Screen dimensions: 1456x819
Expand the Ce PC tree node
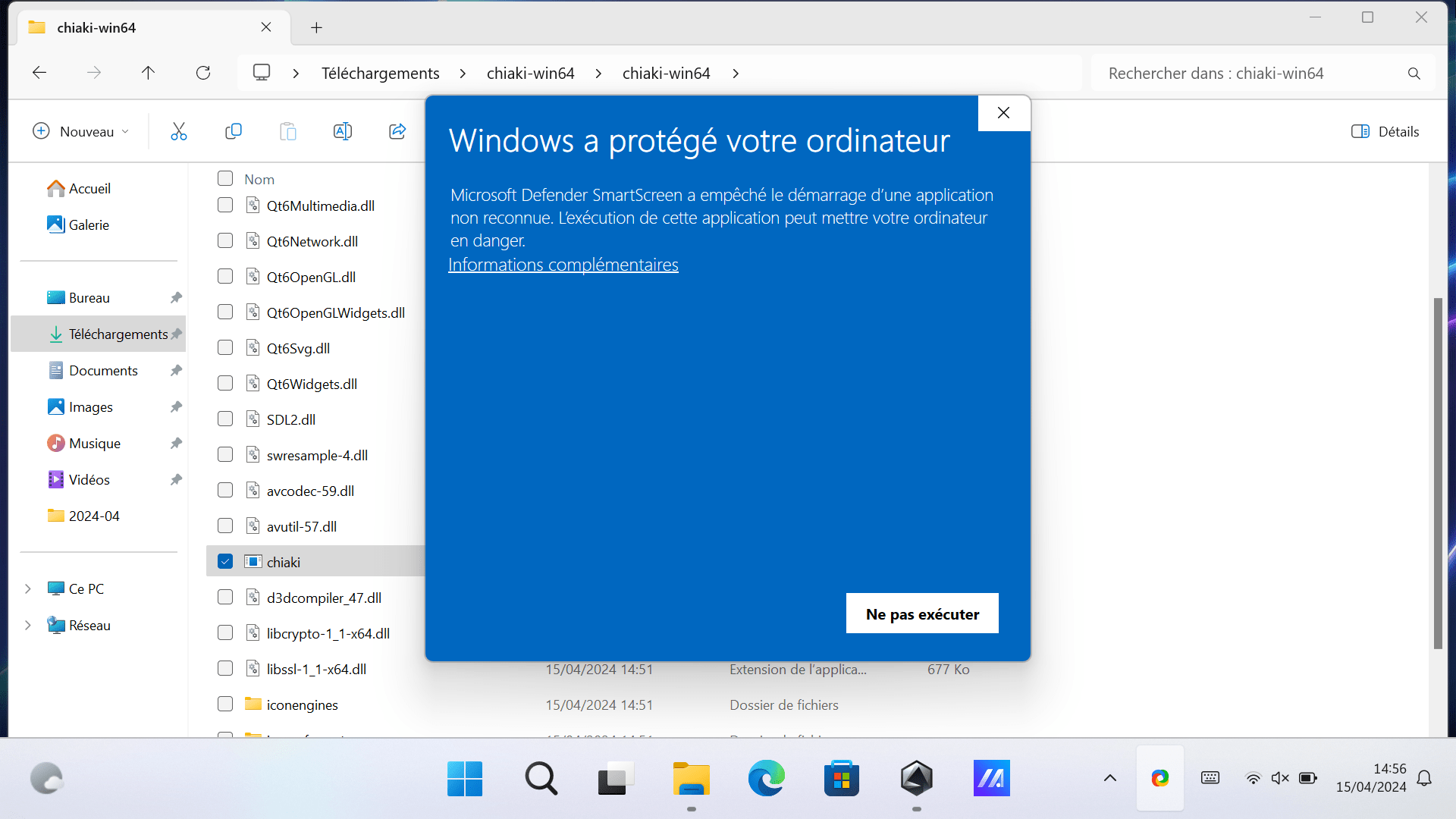click(x=28, y=589)
